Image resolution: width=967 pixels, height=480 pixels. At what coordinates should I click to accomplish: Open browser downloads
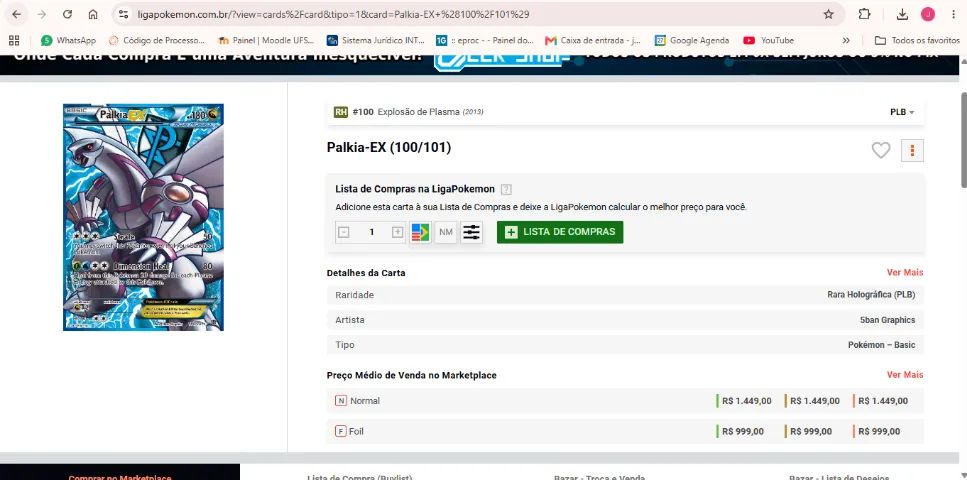point(902,14)
